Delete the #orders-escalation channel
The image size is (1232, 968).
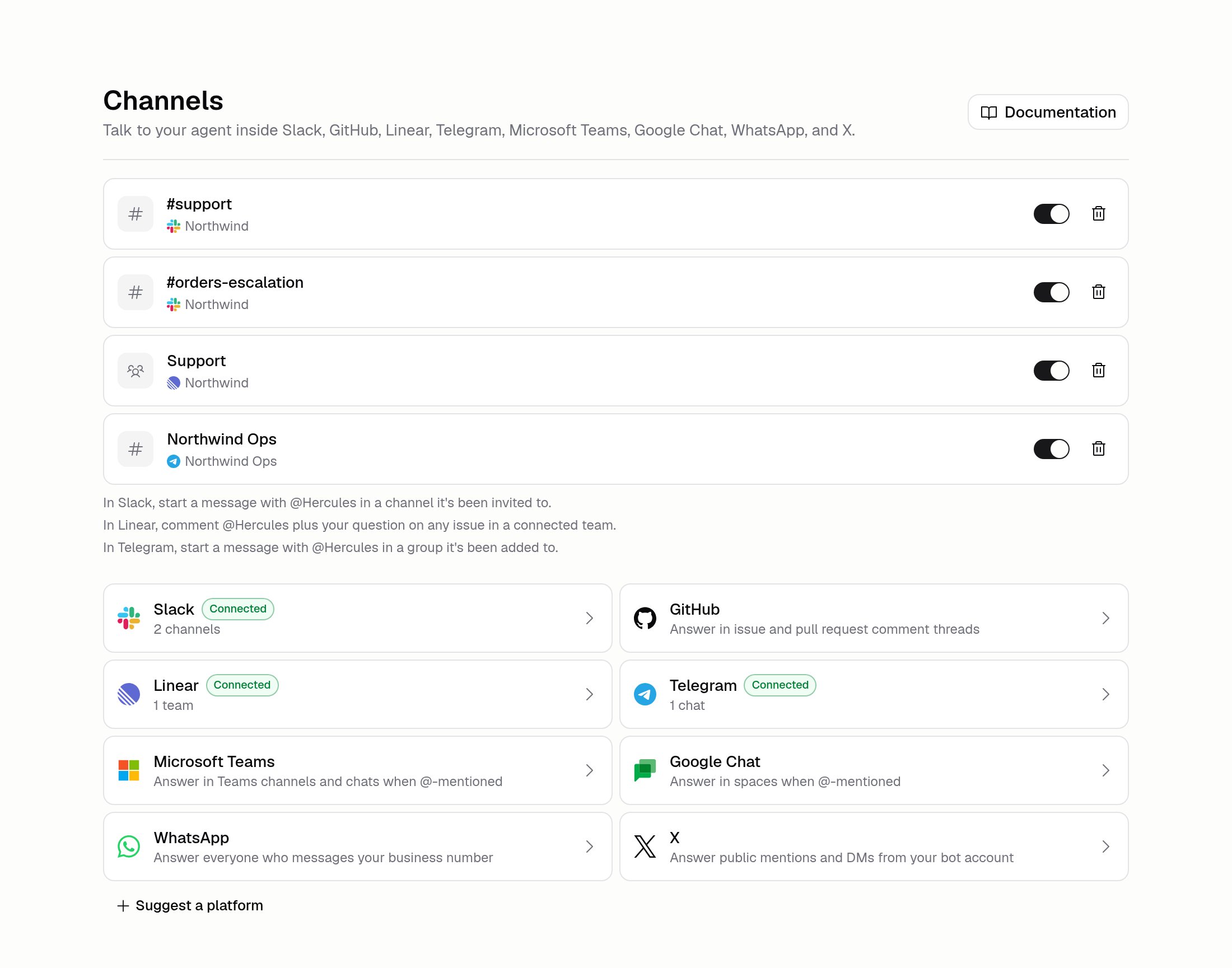coord(1098,292)
